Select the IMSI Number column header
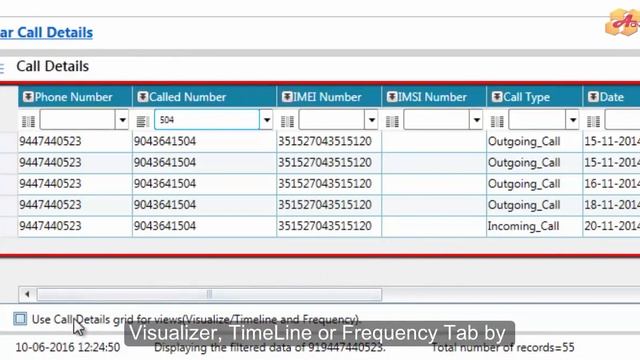The height and width of the screenshot is (360, 640). [x=434, y=97]
